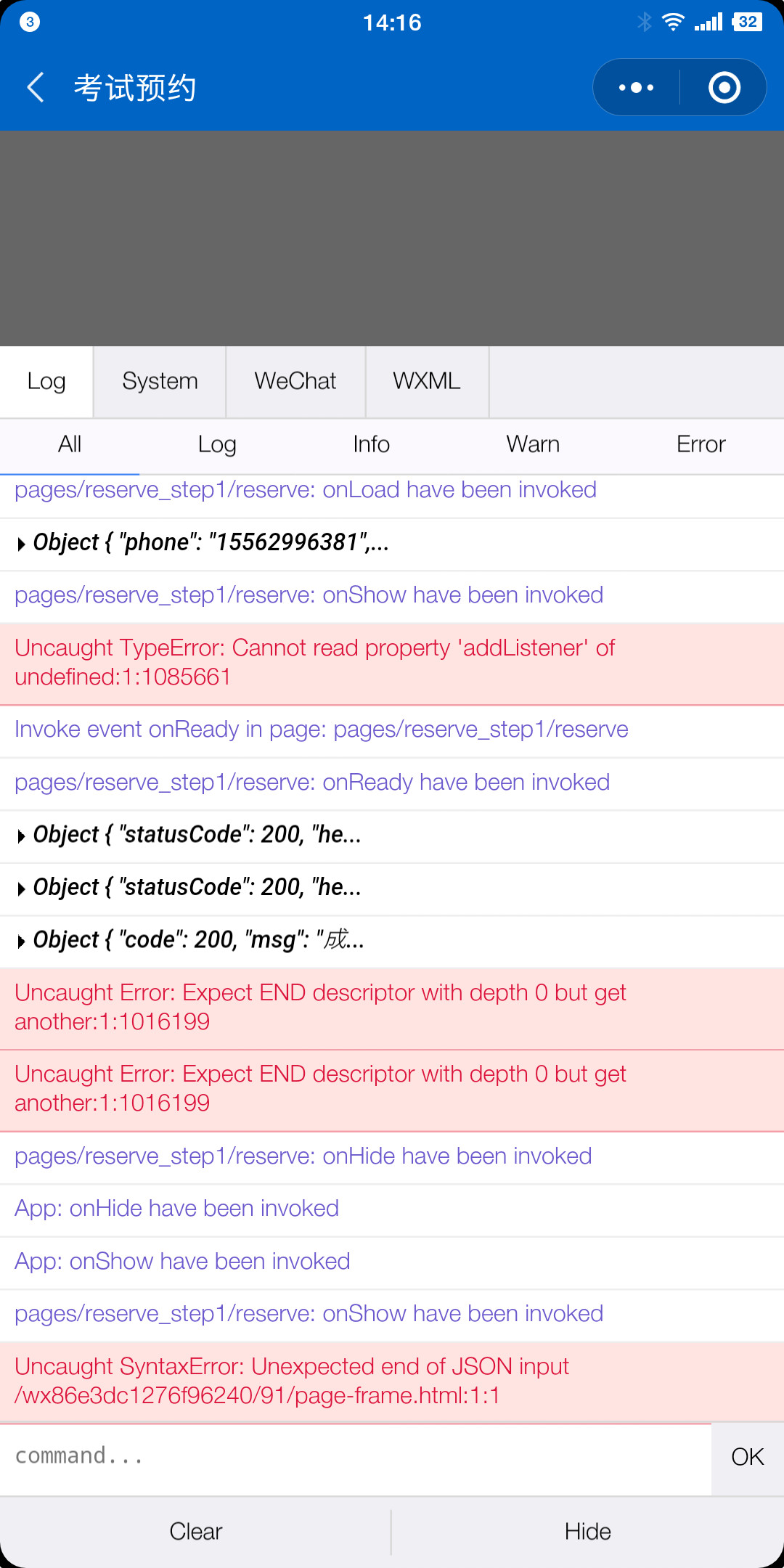Hide the debug console panel
This screenshot has width=784, height=1568.
tap(588, 1531)
